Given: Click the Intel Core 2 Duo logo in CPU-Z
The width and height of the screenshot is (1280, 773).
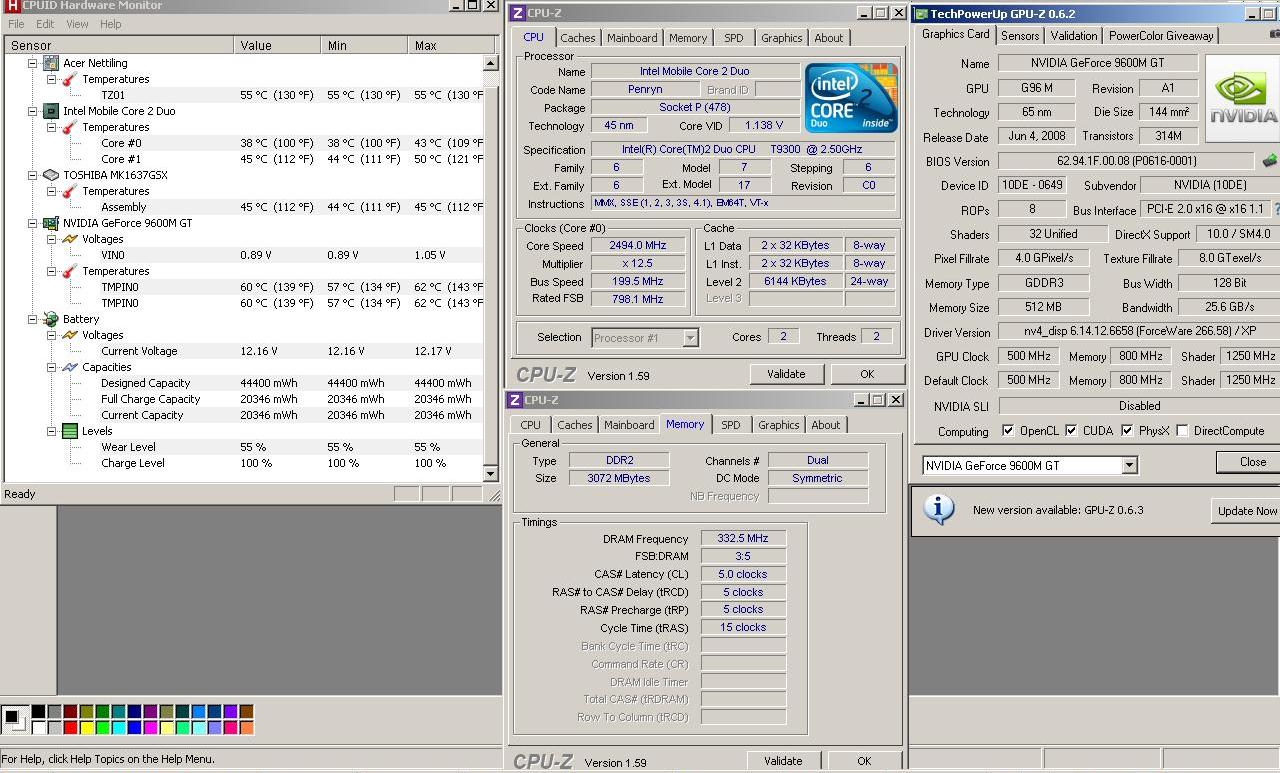Looking at the screenshot, I should click(x=851, y=98).
